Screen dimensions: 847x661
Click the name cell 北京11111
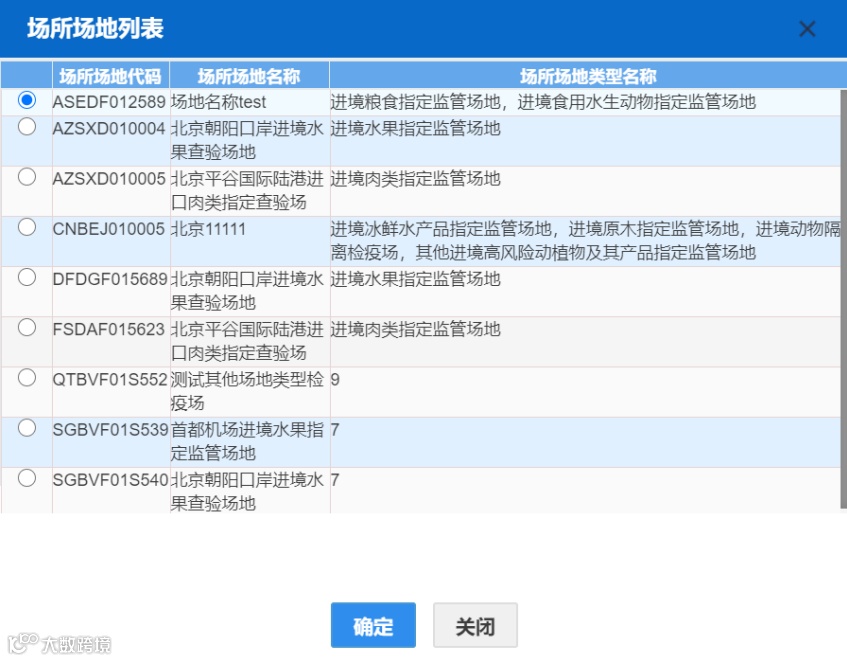pyautogui.click(x=250, y=241)
